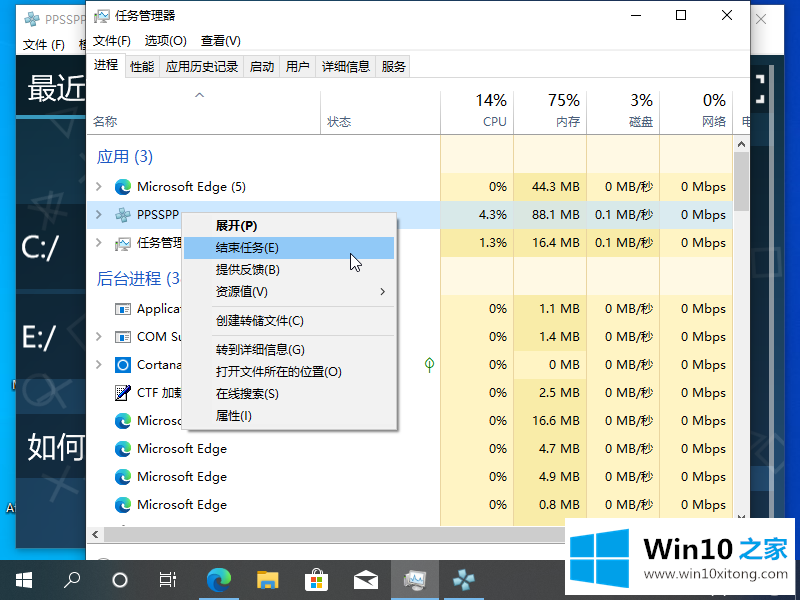This screenshot has width=800, height=600.
Task: Open the 资源值(V) submenu arrow
Action: [383, 292]
